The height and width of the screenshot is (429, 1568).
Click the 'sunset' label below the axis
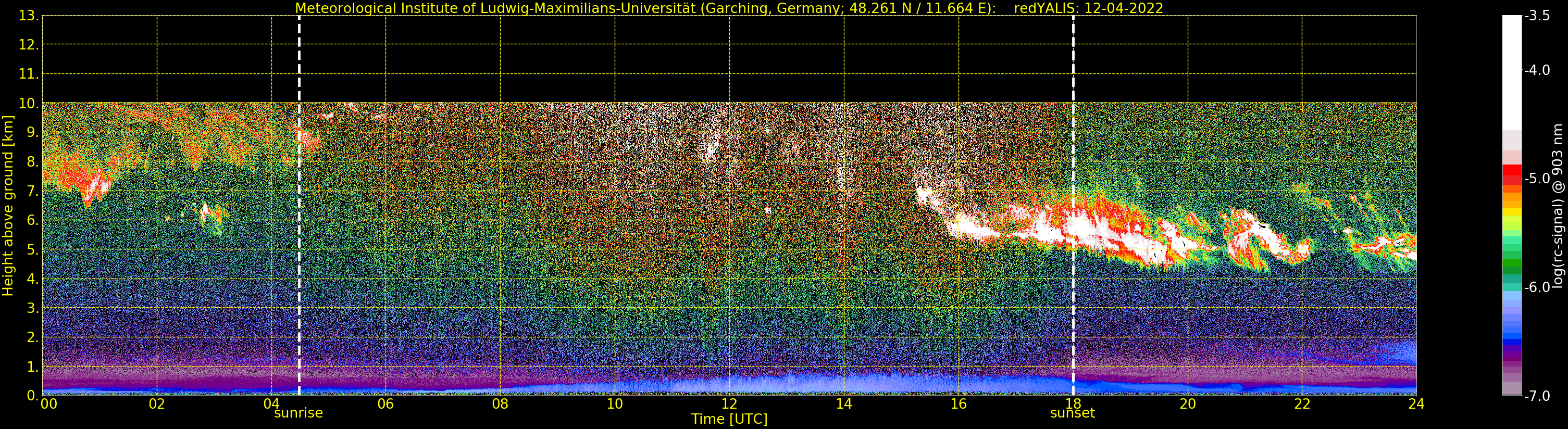(1073, 413)
